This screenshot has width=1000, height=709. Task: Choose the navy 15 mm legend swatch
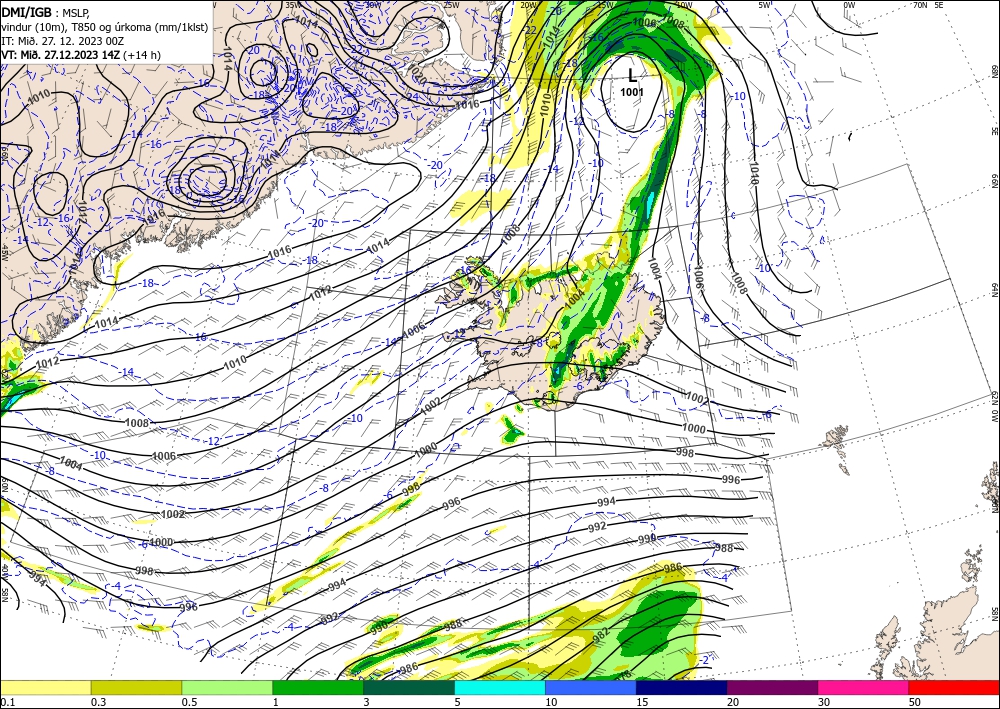pos(682,688)
